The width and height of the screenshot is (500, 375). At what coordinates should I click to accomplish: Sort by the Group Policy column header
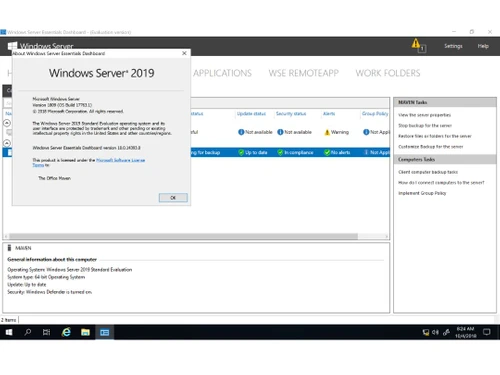click(x=375, y=114)
